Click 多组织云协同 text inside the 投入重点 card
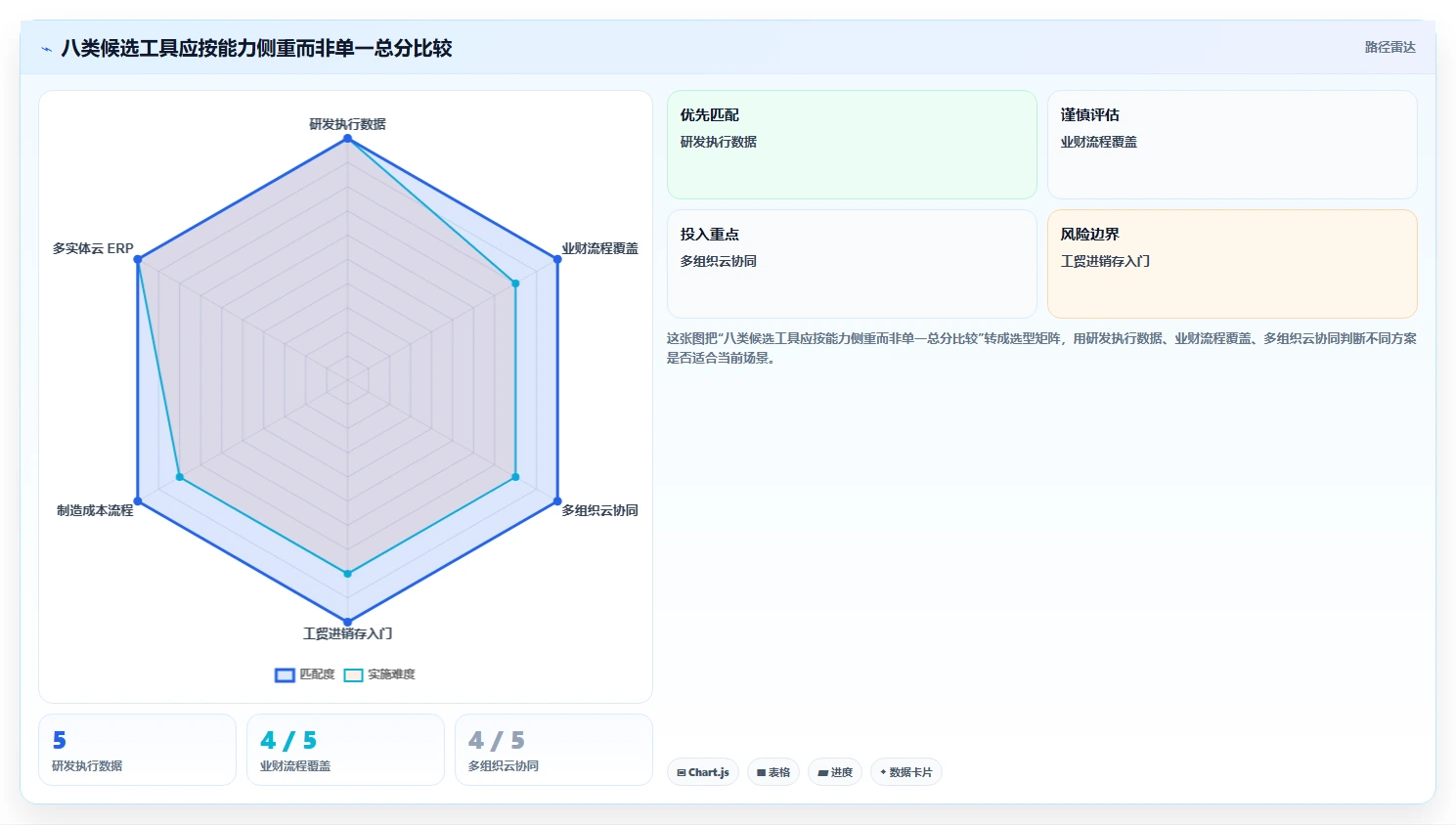Image resolution: width=1456 pixels, height=825 pixels. pos(719,261)
